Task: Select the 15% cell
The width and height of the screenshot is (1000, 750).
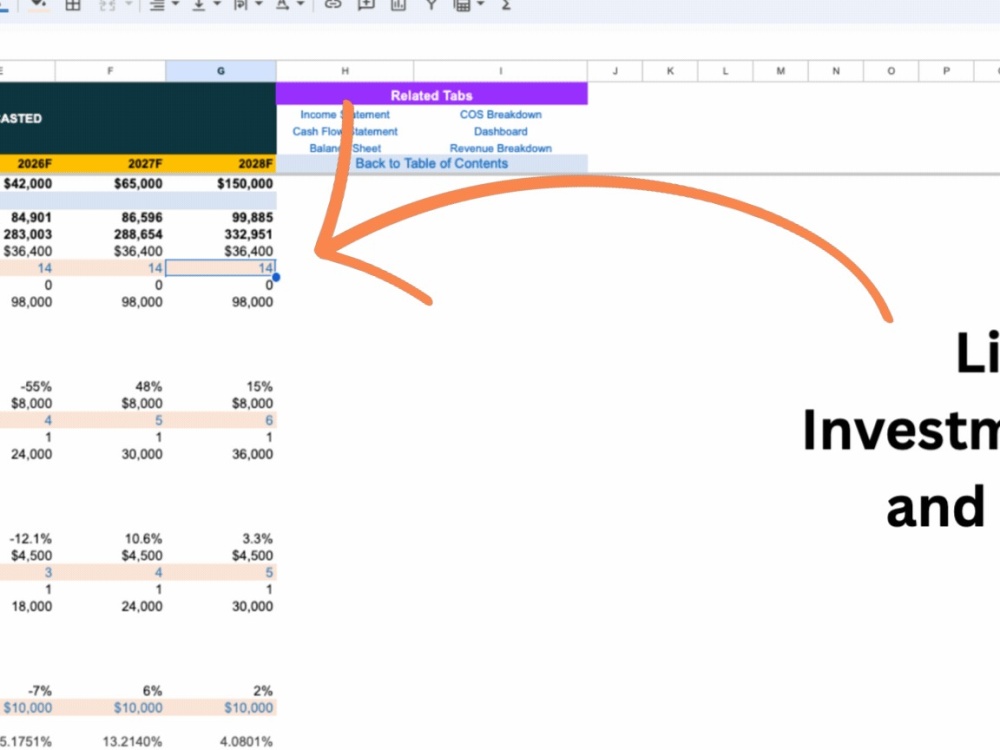Action: 221,386
